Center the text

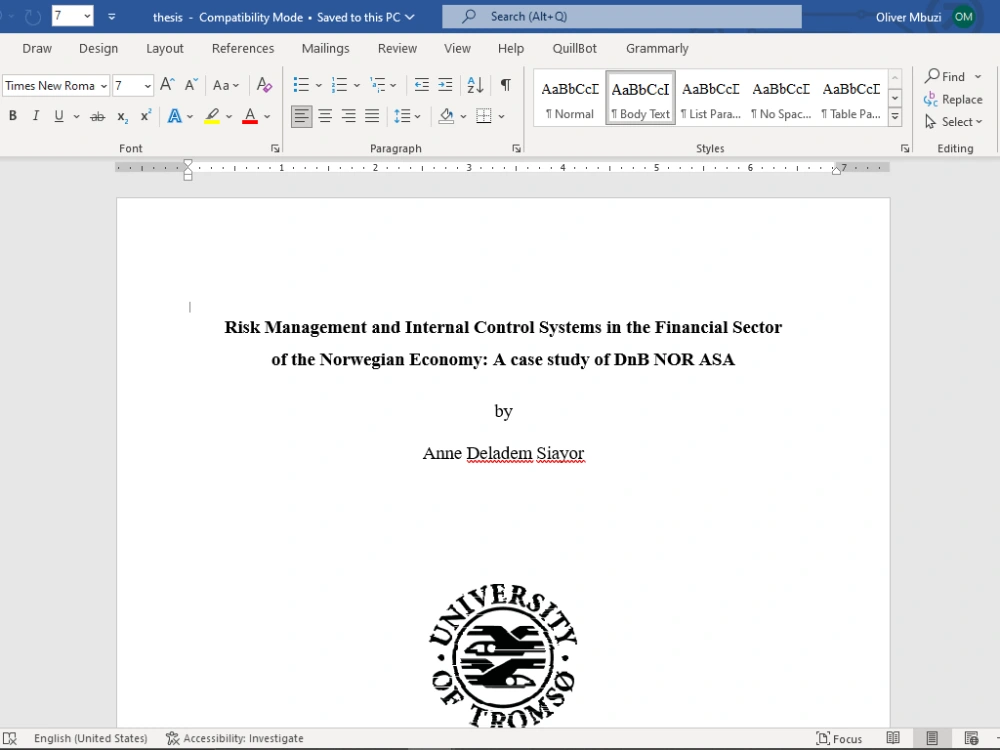click(x=325, y=116)
